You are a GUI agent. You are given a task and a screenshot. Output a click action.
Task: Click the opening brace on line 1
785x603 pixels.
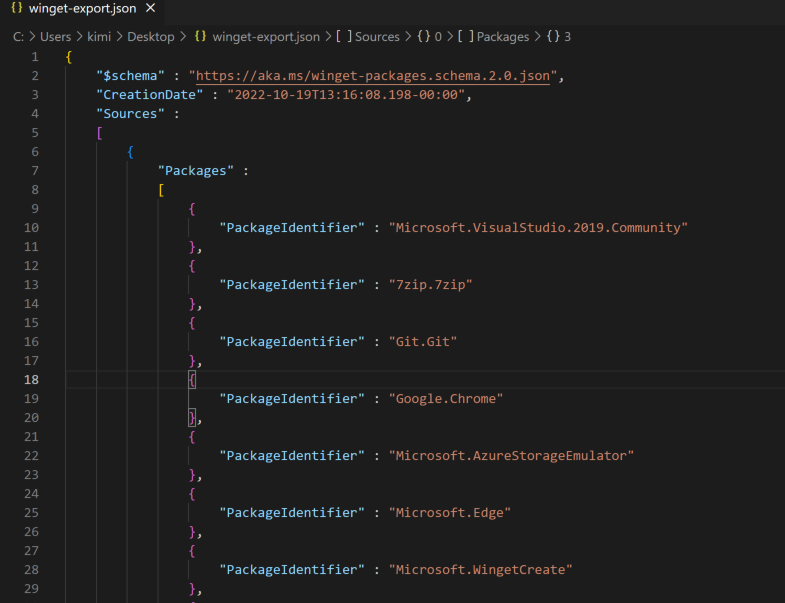click(x=69, y=57)
